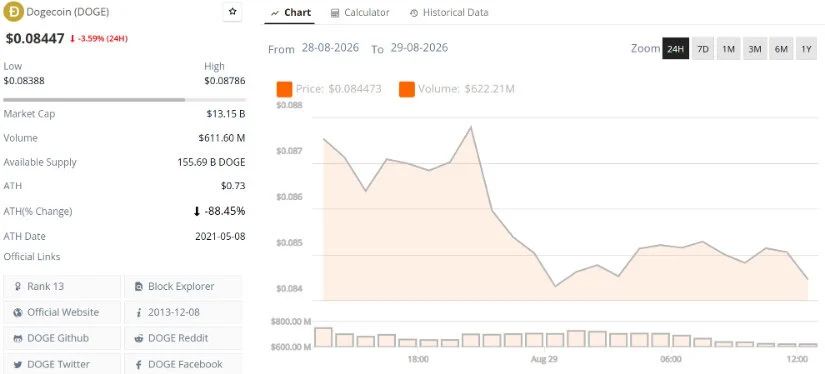Select the 1Y zoom range

click(x=806, y=49)
